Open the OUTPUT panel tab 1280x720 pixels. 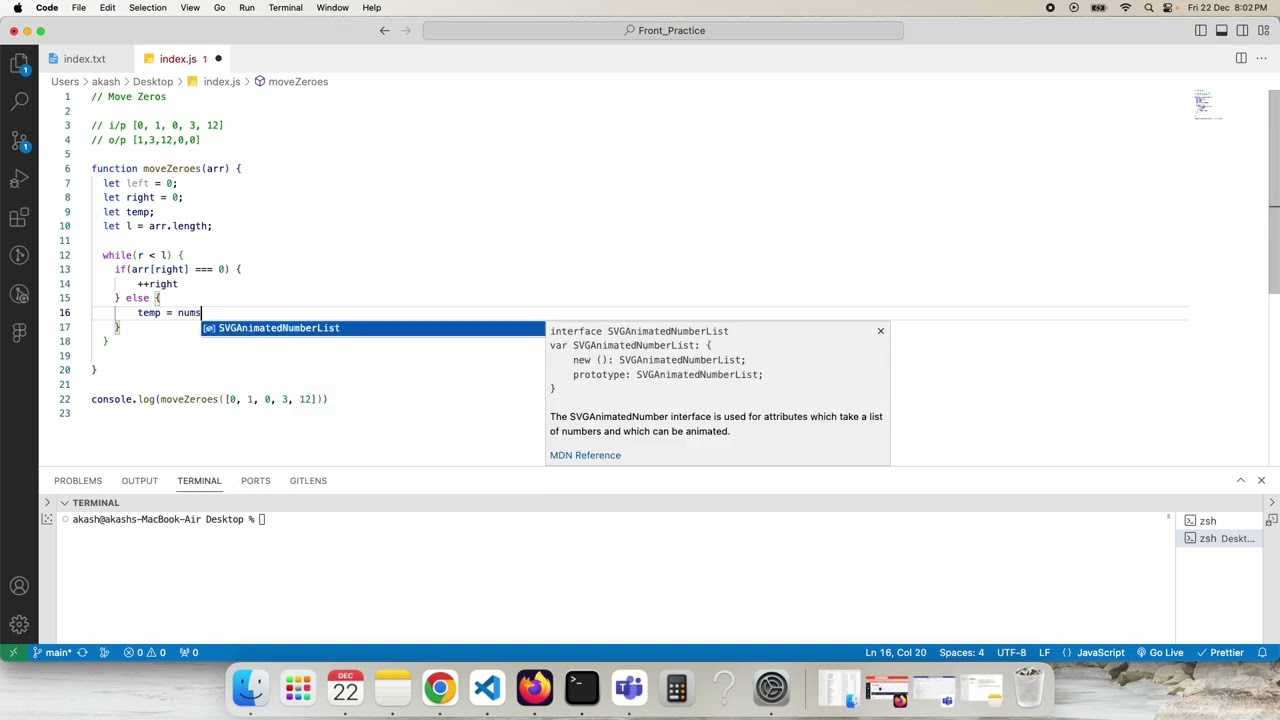(139, 481)
